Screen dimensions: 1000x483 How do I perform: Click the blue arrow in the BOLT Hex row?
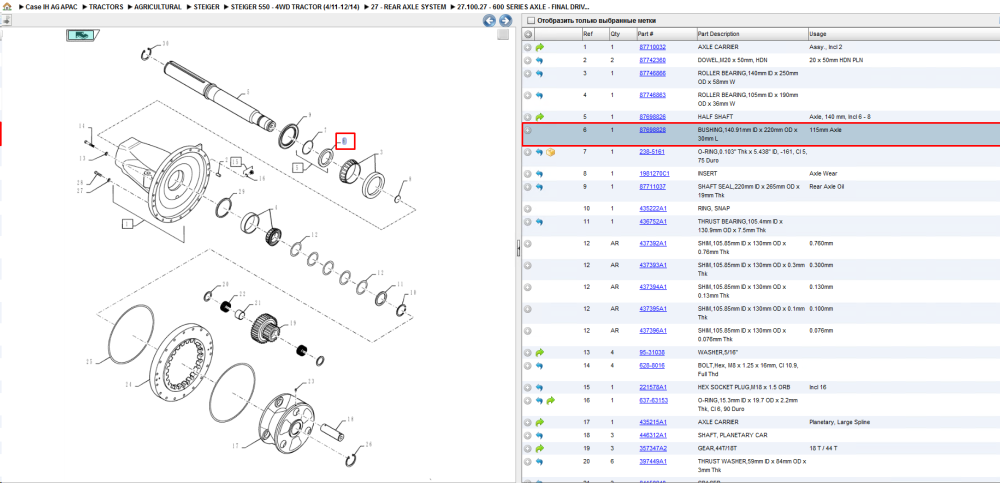[x=540, y=366]
